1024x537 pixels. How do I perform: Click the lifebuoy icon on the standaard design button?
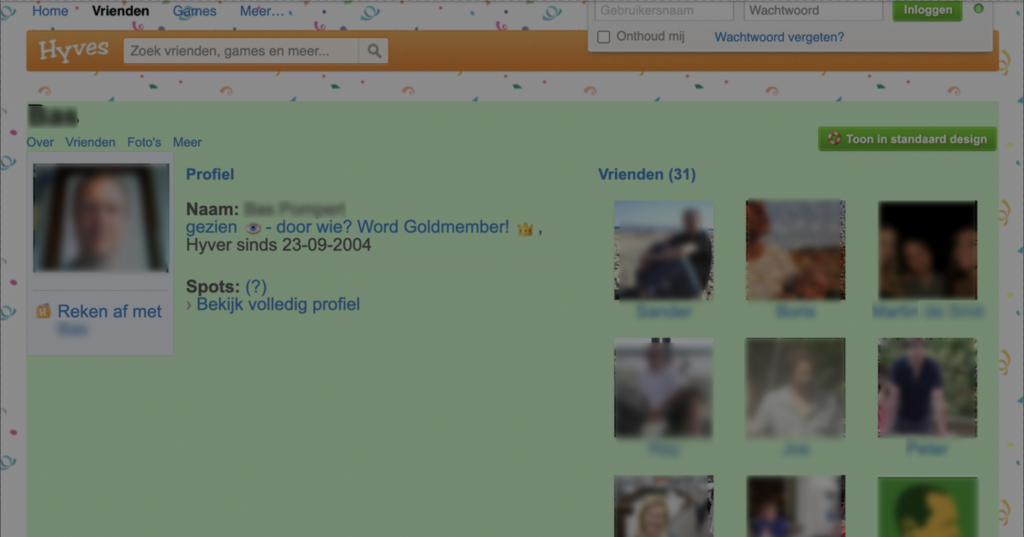[832, 139]
